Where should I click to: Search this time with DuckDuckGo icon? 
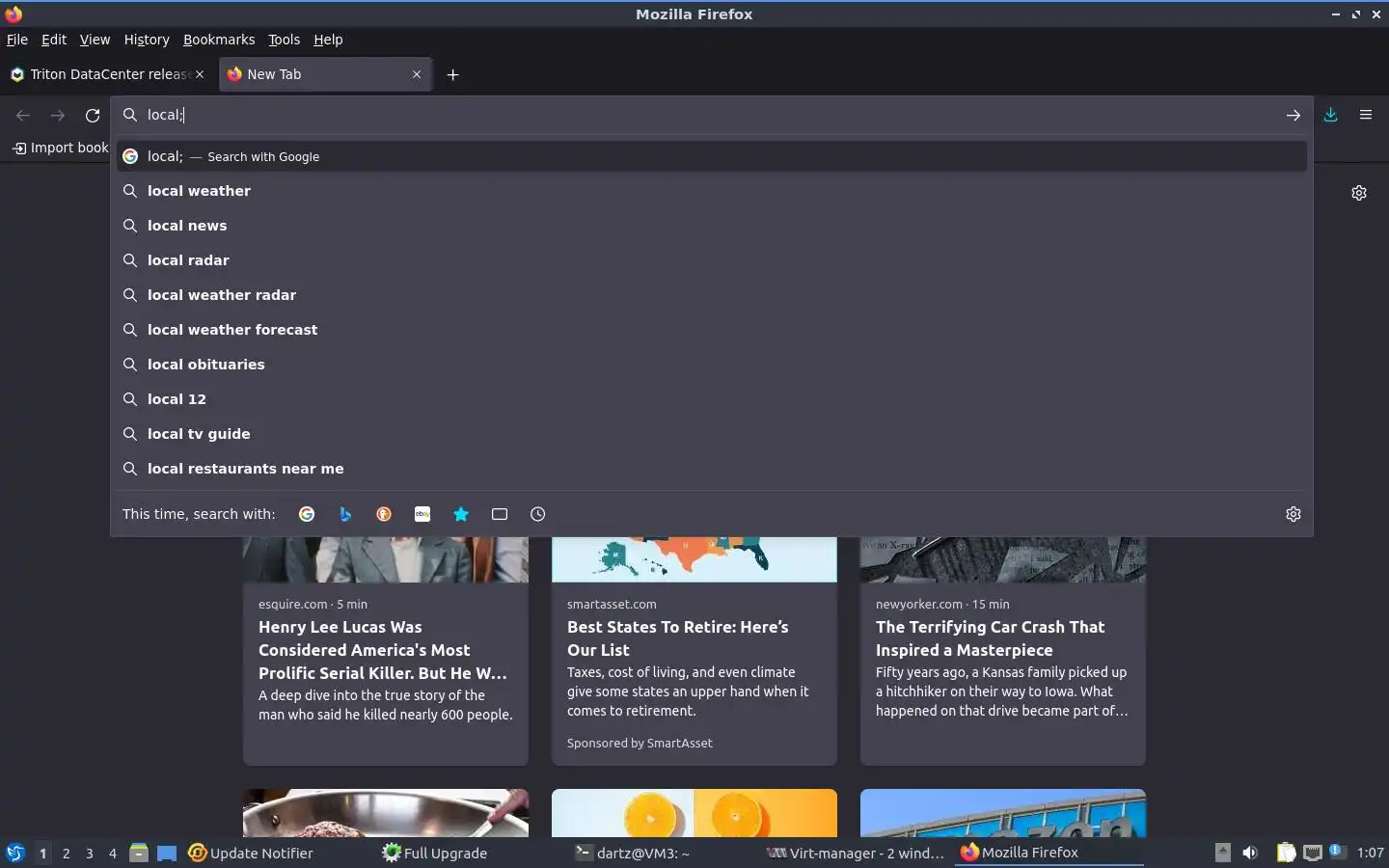pyautogui.click(x=384, y=514)
